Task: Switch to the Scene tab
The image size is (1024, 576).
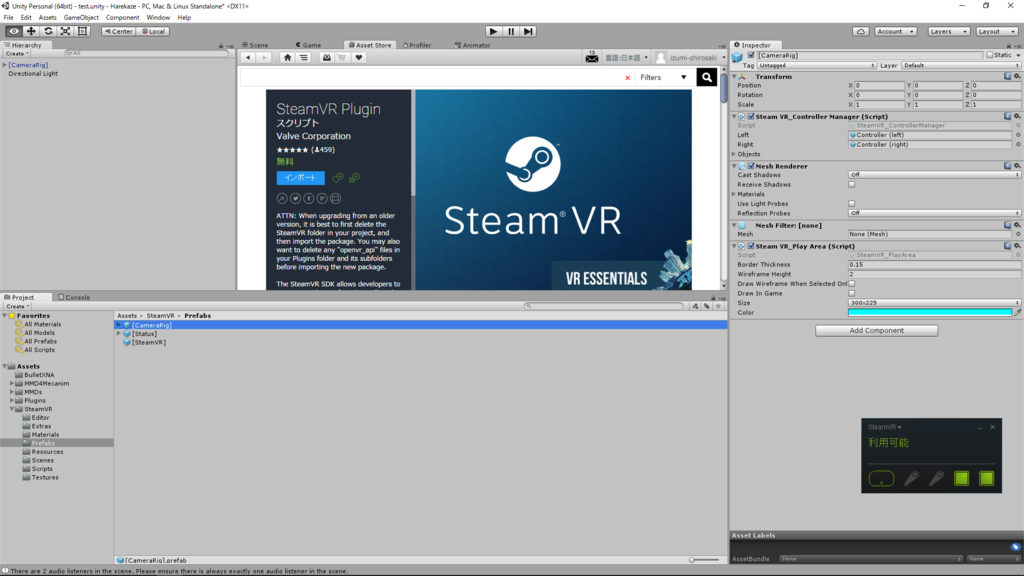Action: [255, 45]
